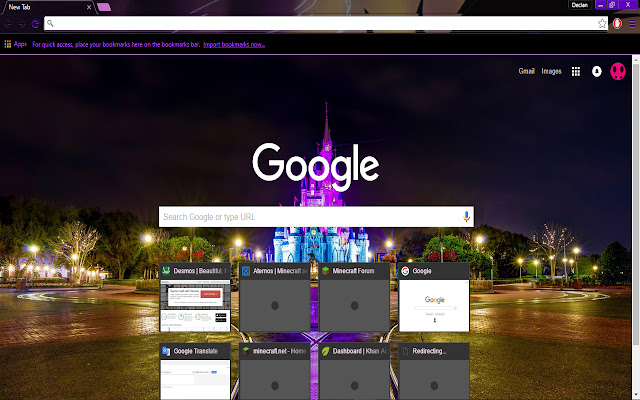Open the Images link

tap(551, 71)
